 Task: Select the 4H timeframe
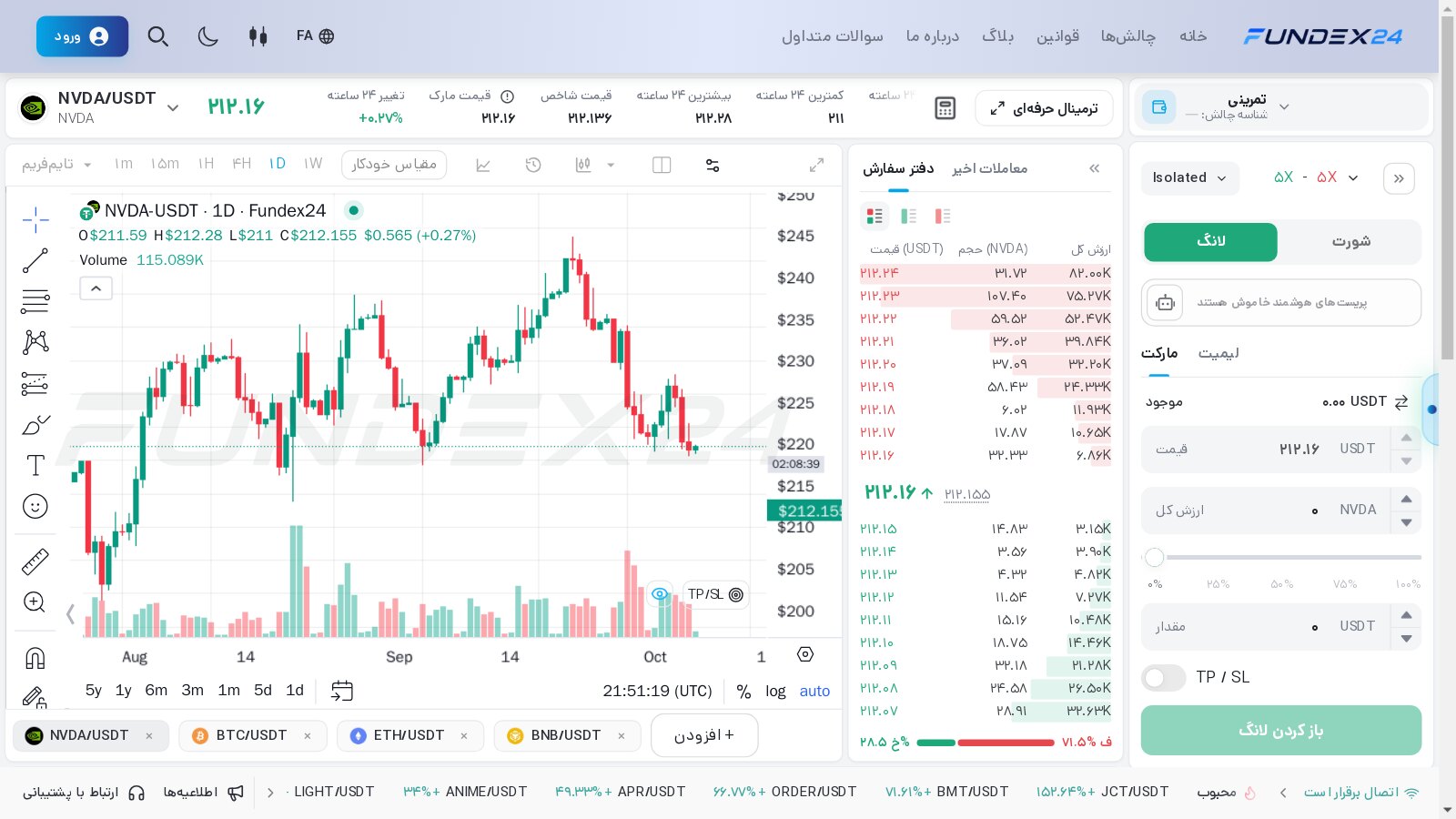coord(241,164)
